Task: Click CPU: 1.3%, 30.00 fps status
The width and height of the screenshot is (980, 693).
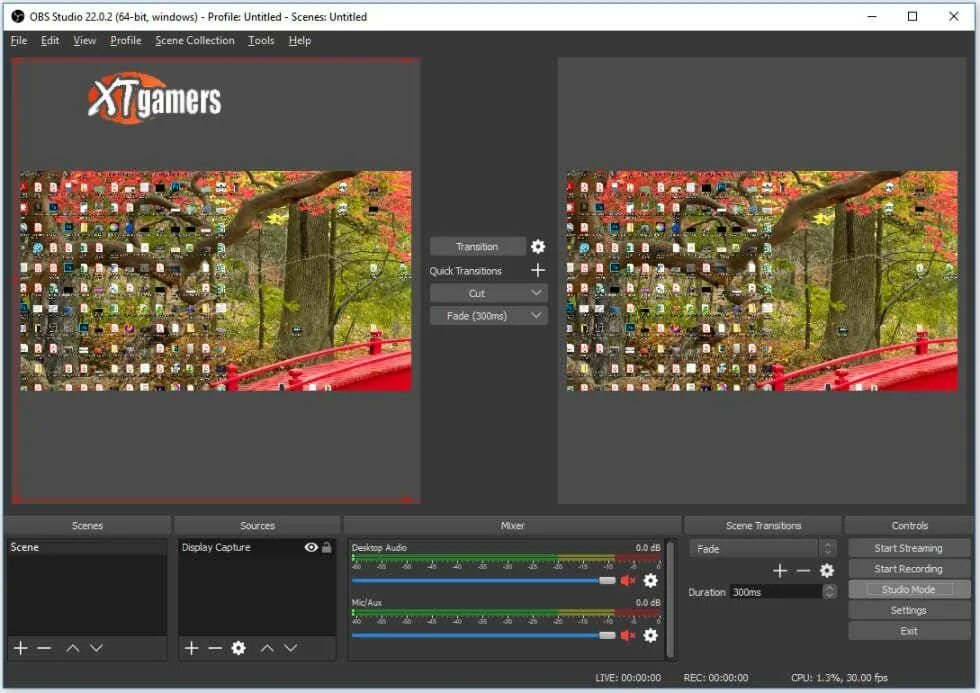Action: tap(839, 677)
